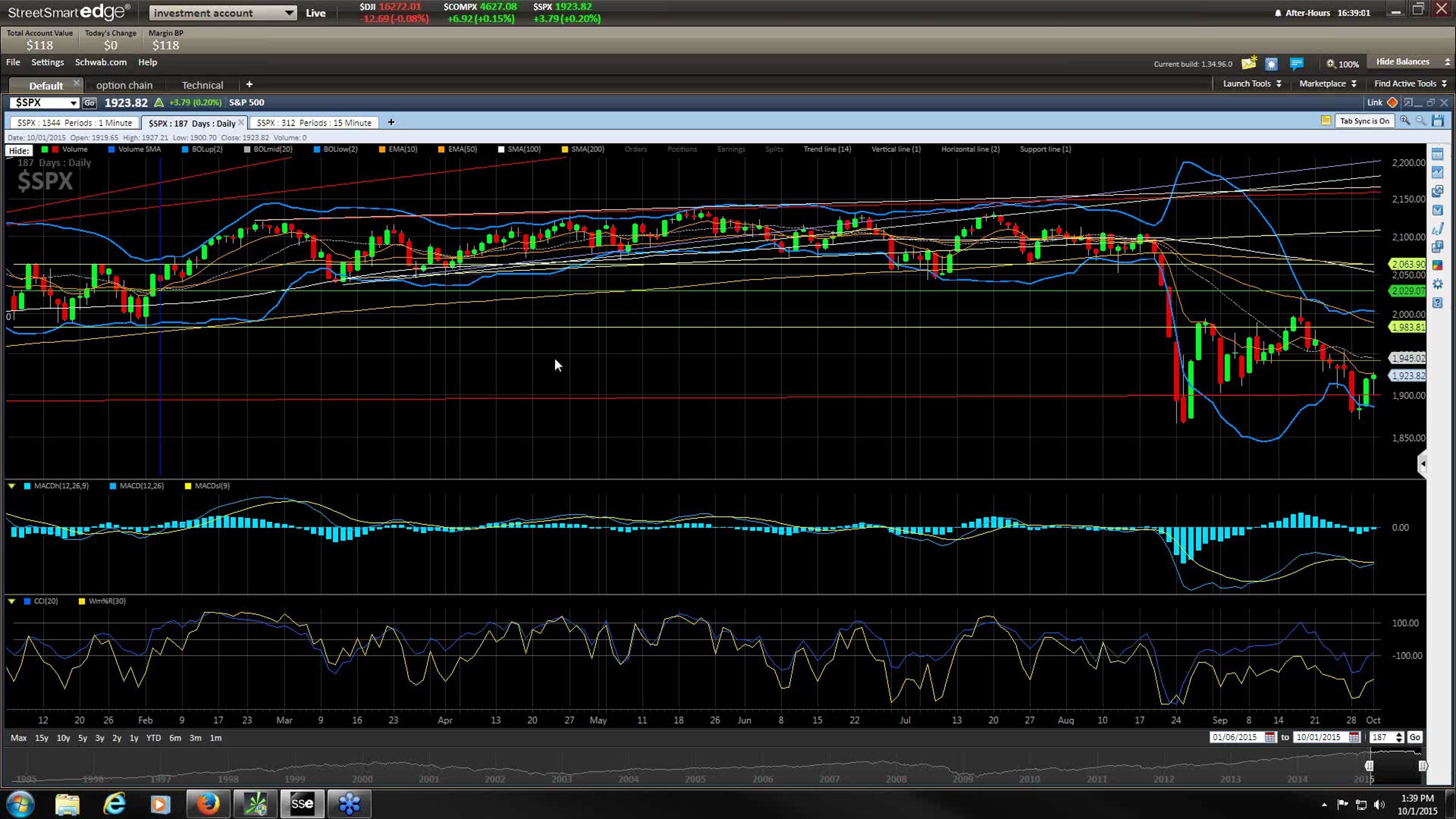Click the chart zoom-in magnifier
The height and width of the screenshot is (819, 1456).
pyautogui.click(x=1404, y=121)
